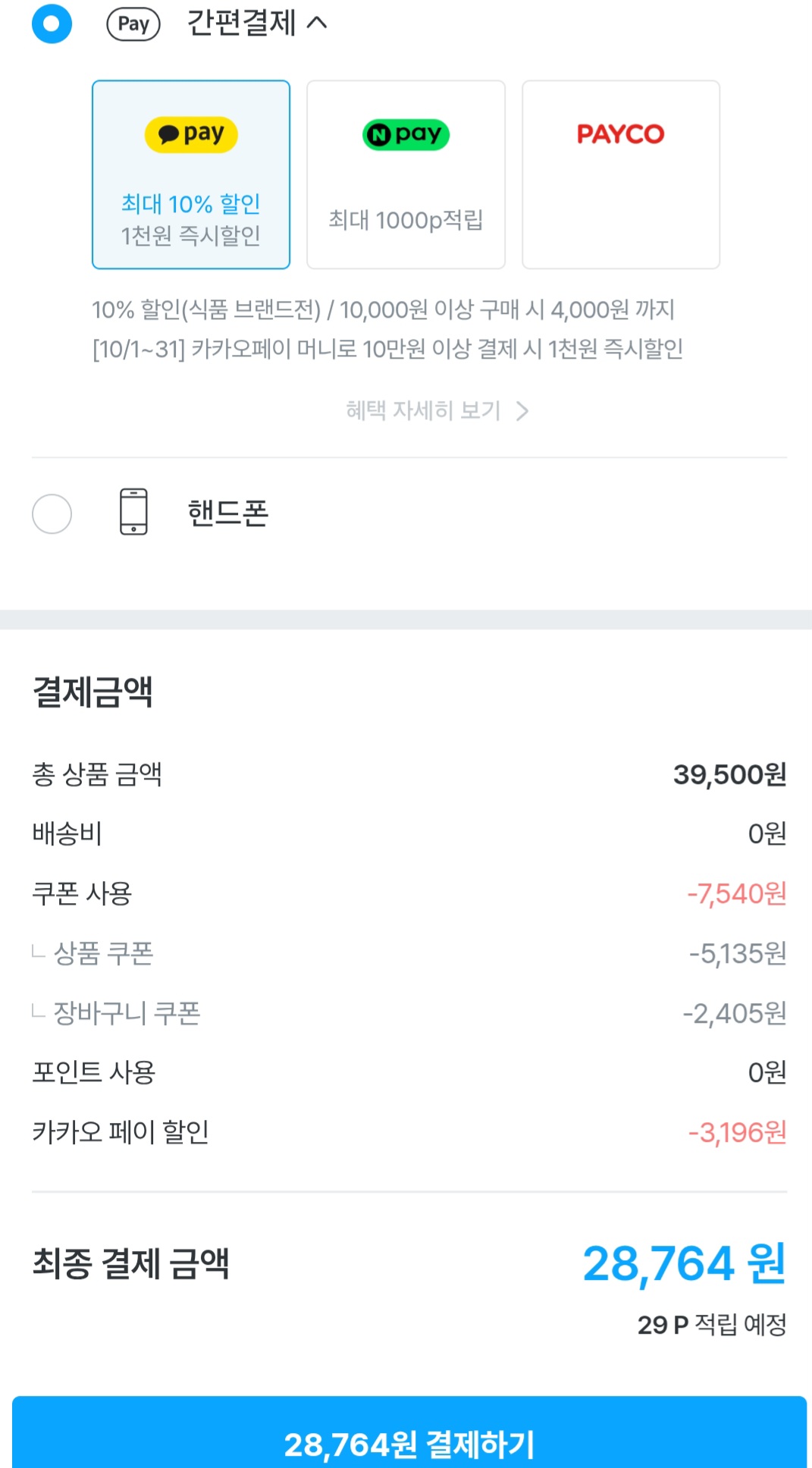The height and width of the screenshot is (1468, 812).
Task: Click the Pay badge icon beside 간편결제
Action: coord(133,24)
